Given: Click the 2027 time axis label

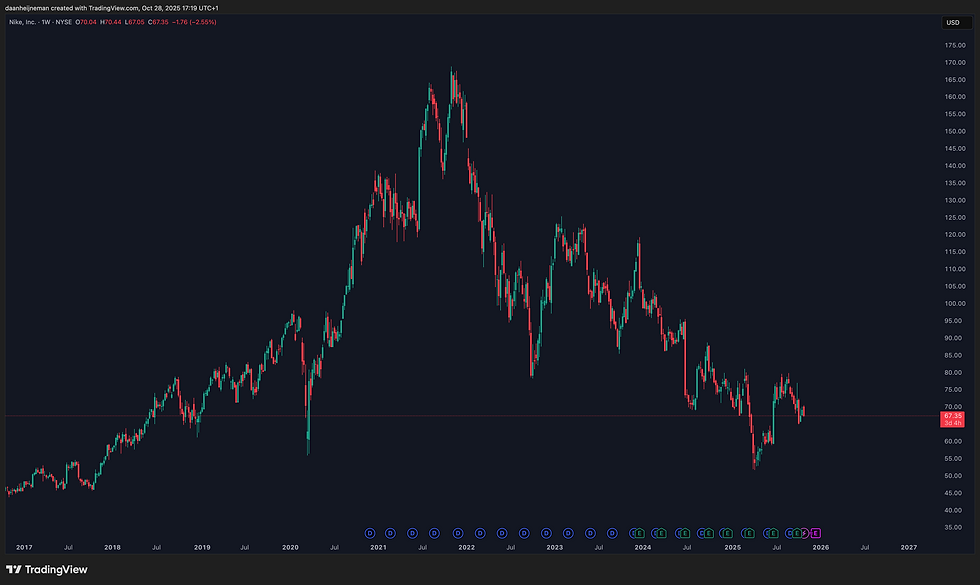Looking at the screenshot, I should point(909,548).
